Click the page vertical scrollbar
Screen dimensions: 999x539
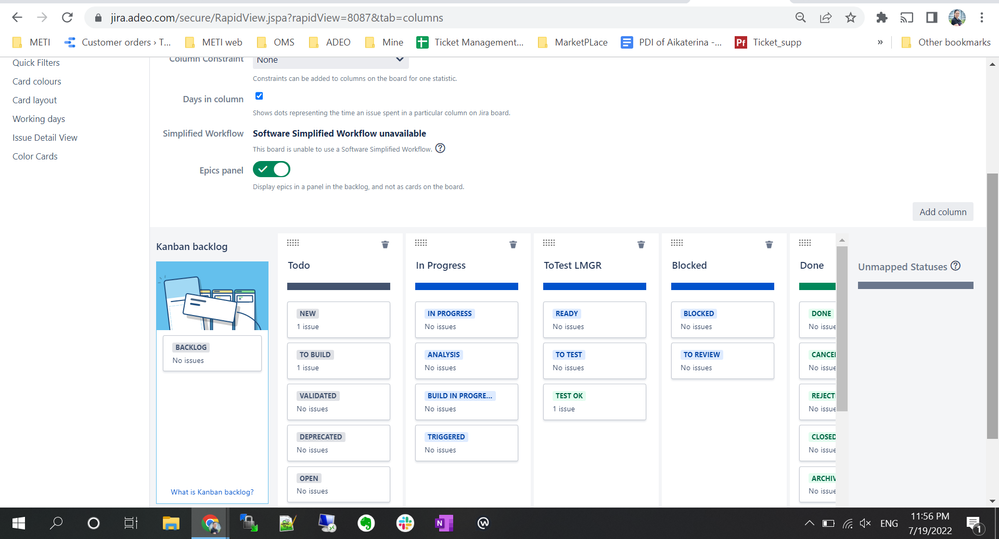(x=992, y=306)
